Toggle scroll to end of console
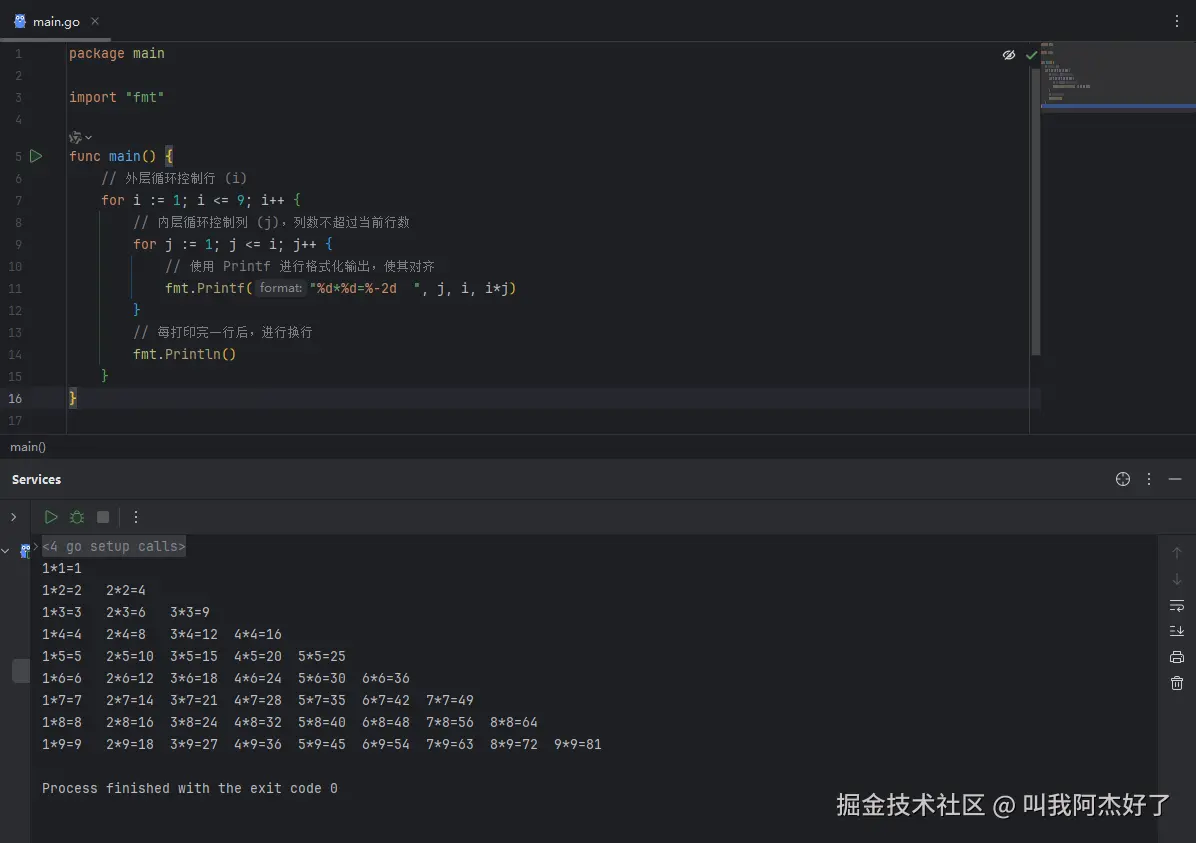Image resolution: width=1196 pixels, height=843 pixels. pyautogui.click(x=1177, y=631)
